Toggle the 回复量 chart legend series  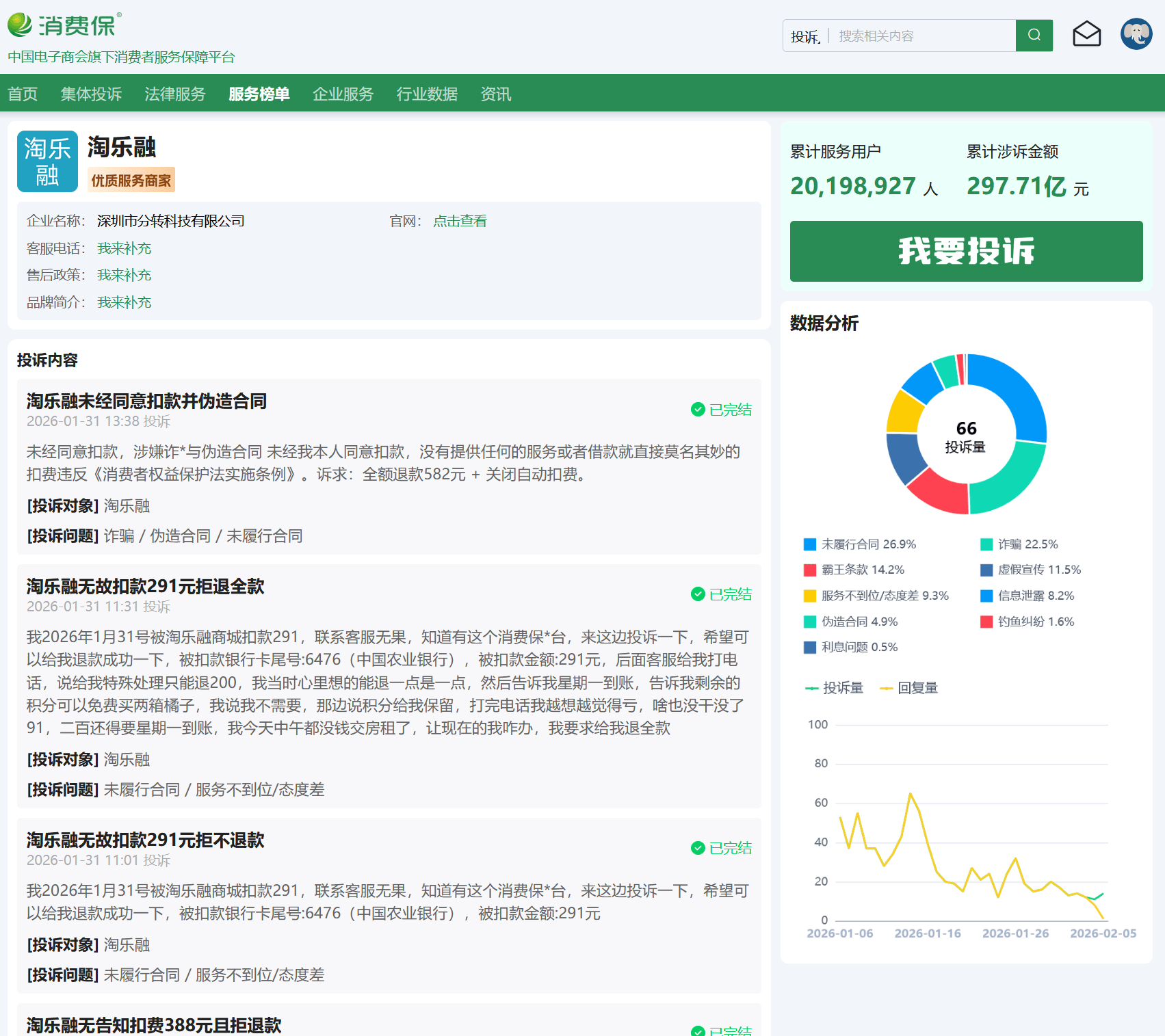[909, 688]
